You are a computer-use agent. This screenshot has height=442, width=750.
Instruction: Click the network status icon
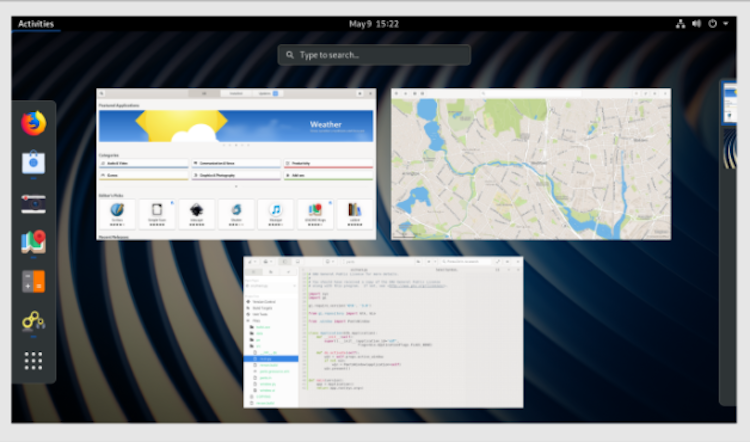680,23
